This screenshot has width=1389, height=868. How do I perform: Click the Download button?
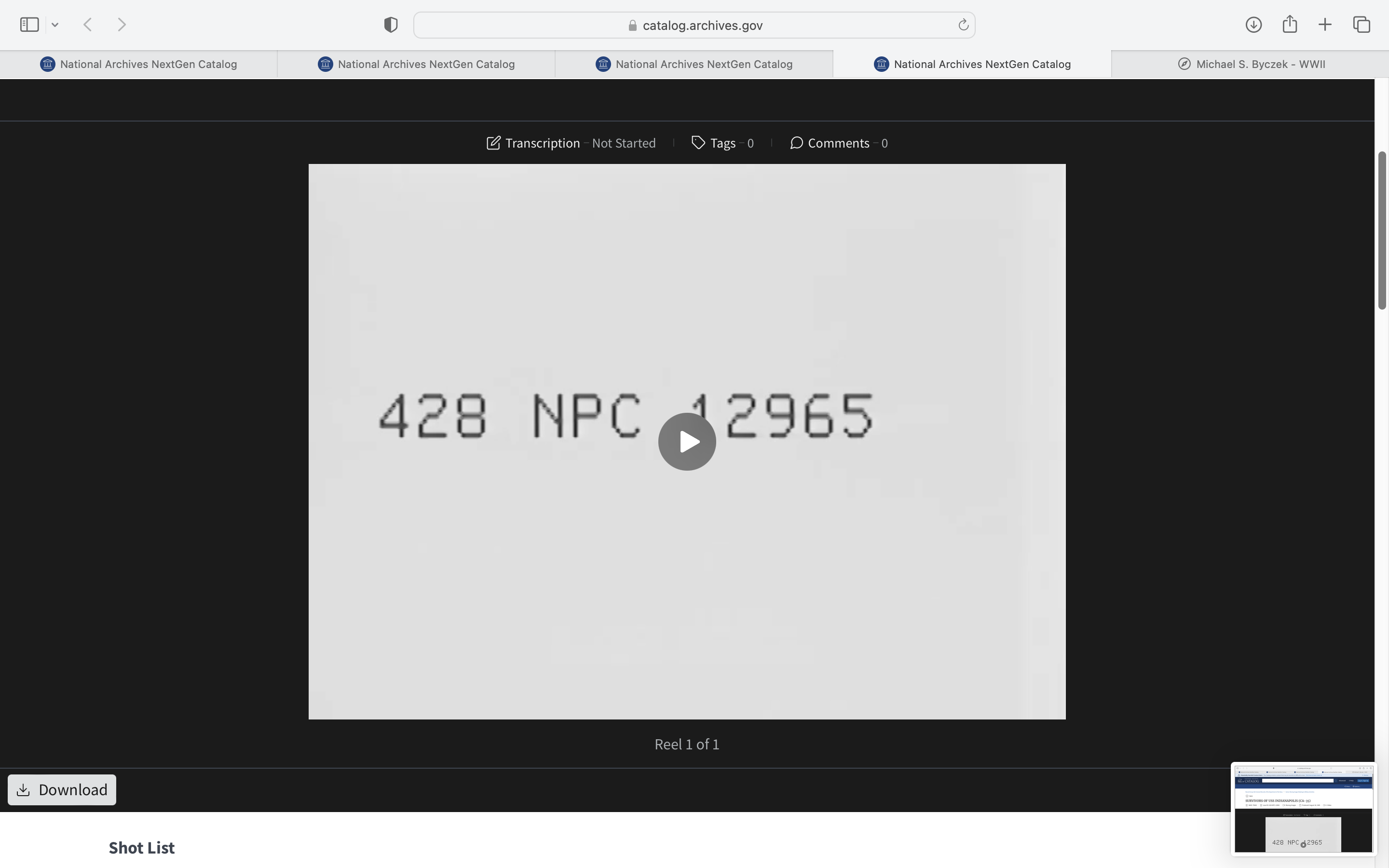pyautogui.click(x=62, y=790)
